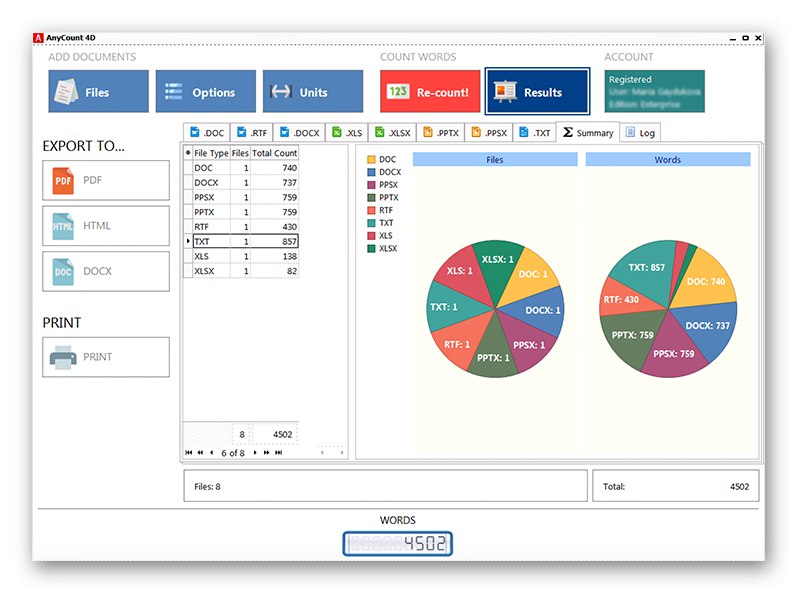
Task: Click the Re-count! button
Action: [430, 91]
